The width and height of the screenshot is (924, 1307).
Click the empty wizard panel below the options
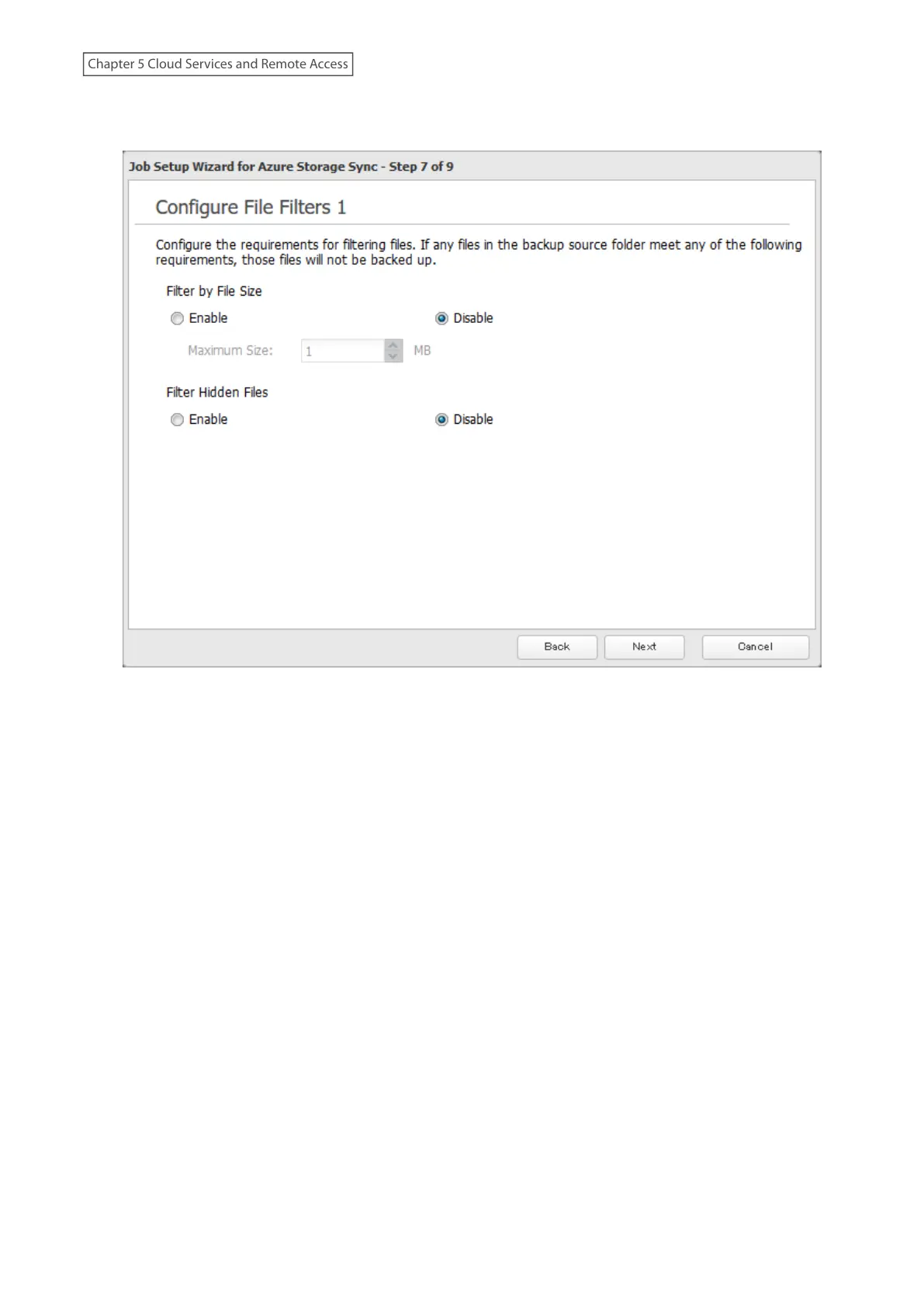point(472,528)
